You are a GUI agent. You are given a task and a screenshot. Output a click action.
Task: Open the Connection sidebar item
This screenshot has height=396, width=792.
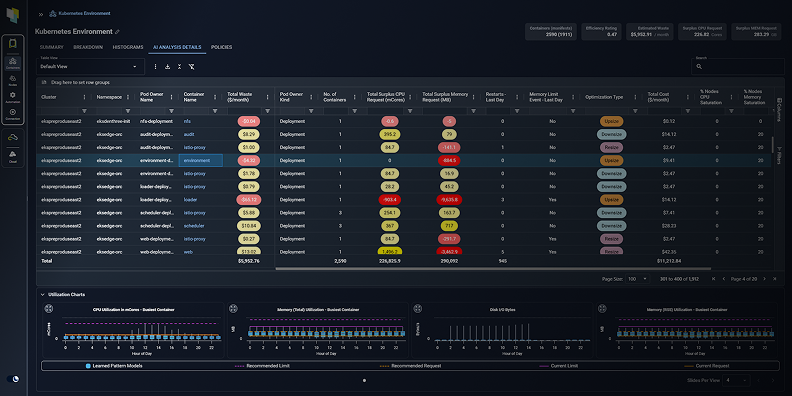[x=13, y=114]
